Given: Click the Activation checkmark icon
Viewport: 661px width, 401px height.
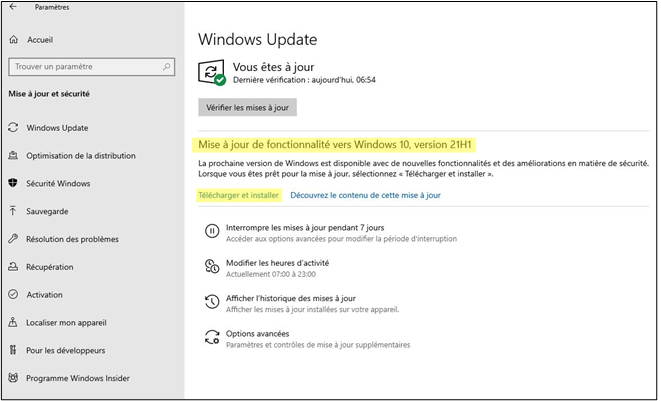Looking at the screenshot, I should tap(13, 295).
